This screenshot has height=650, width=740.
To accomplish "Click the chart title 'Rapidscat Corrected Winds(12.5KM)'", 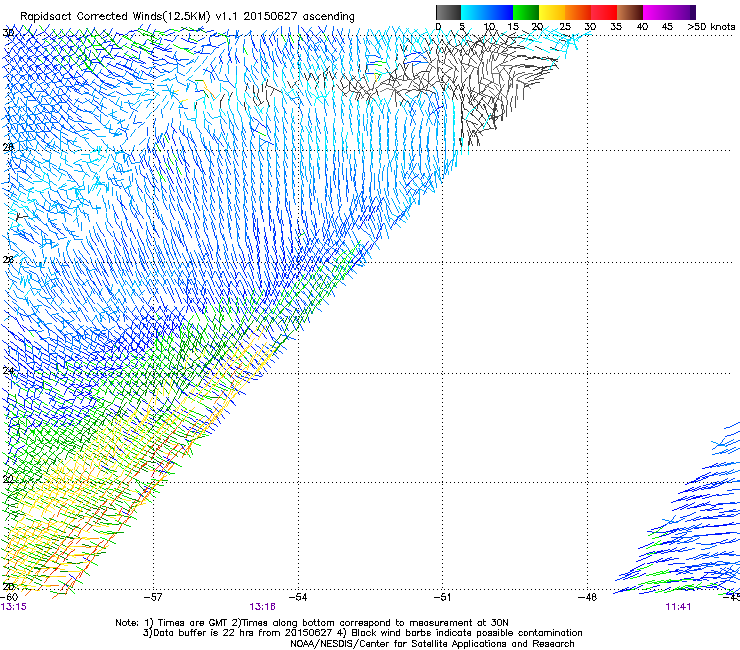I will (115, 17).
